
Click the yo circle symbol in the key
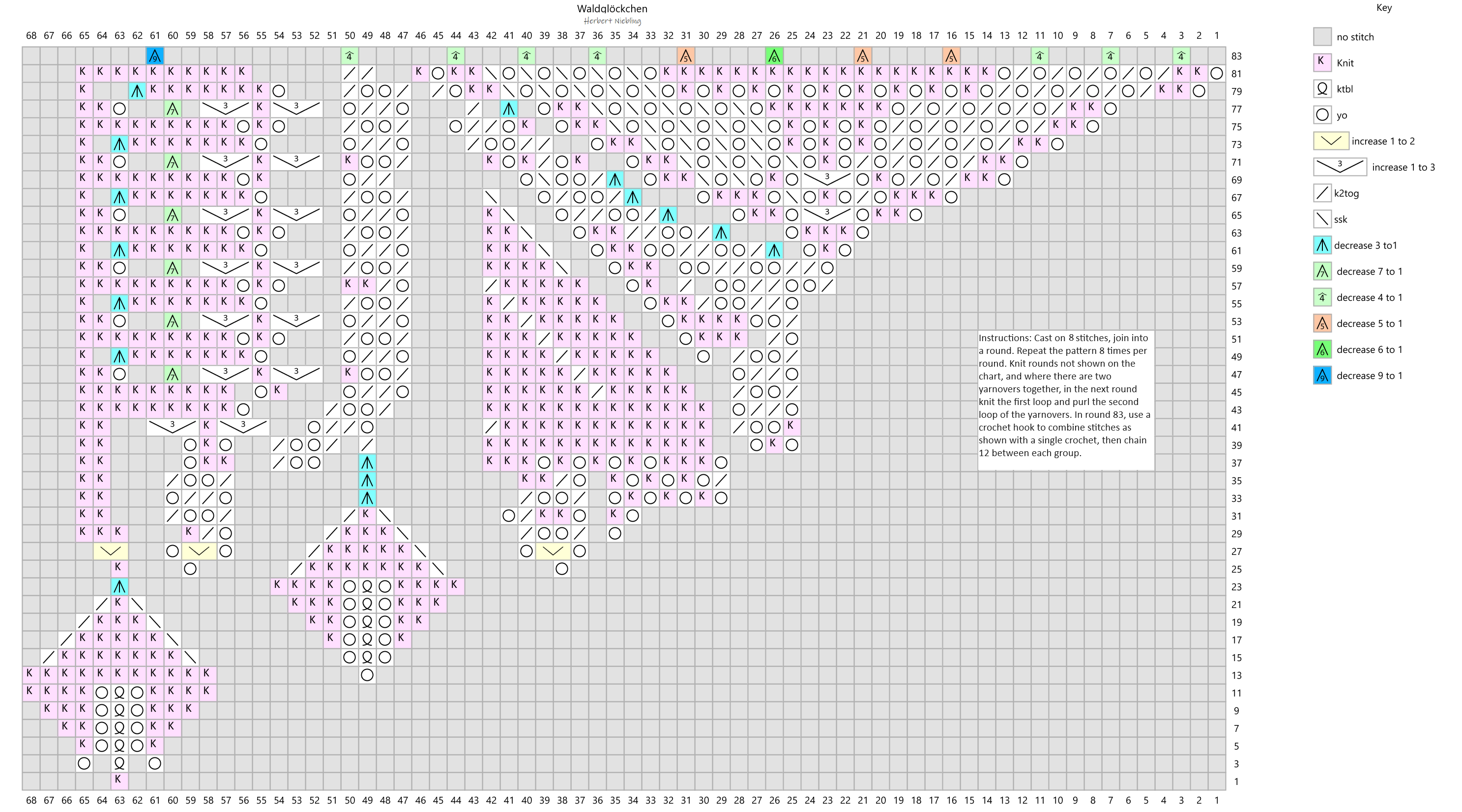point(1322,115)
